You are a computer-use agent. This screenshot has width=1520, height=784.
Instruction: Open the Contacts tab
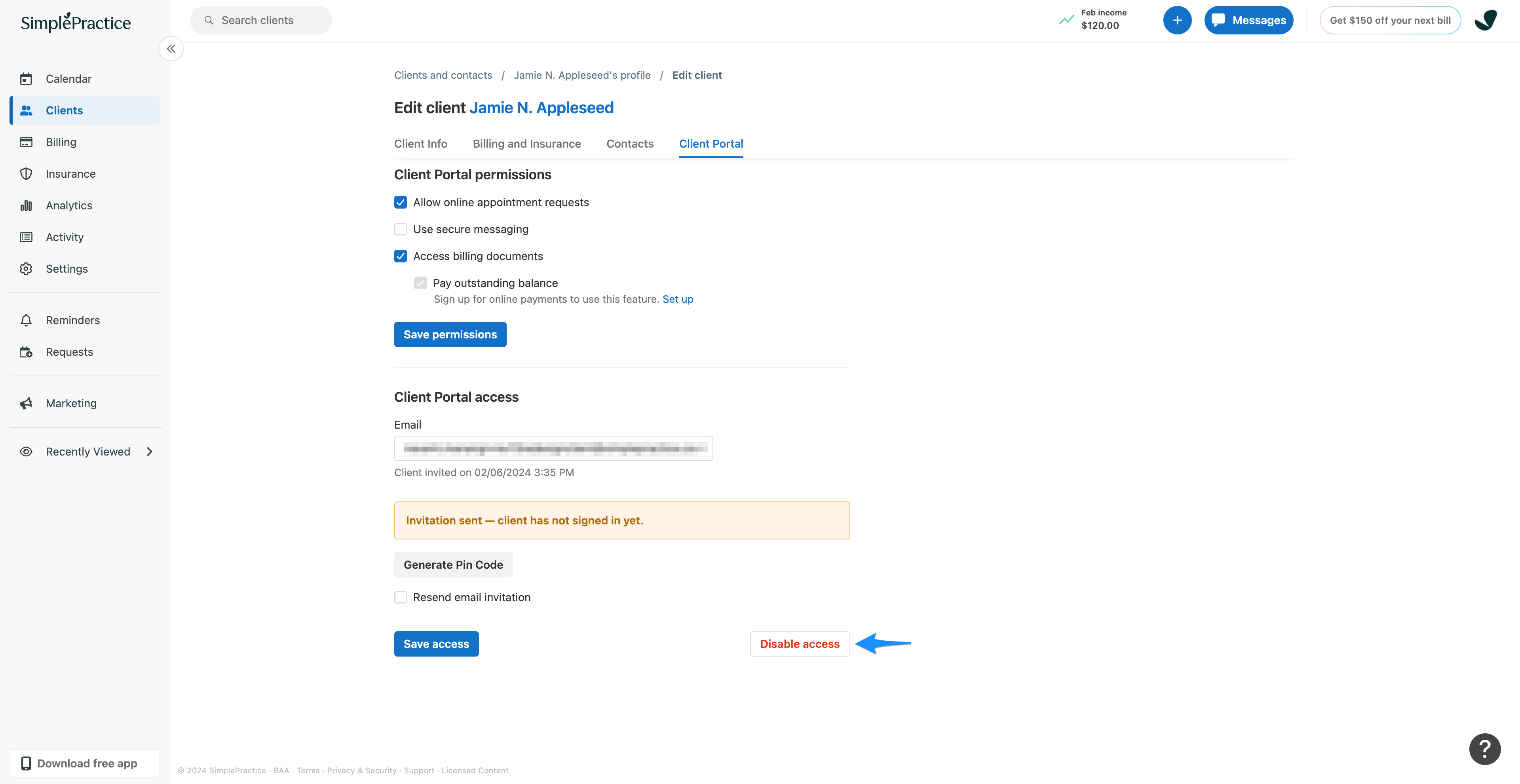[x=630, y=143]
